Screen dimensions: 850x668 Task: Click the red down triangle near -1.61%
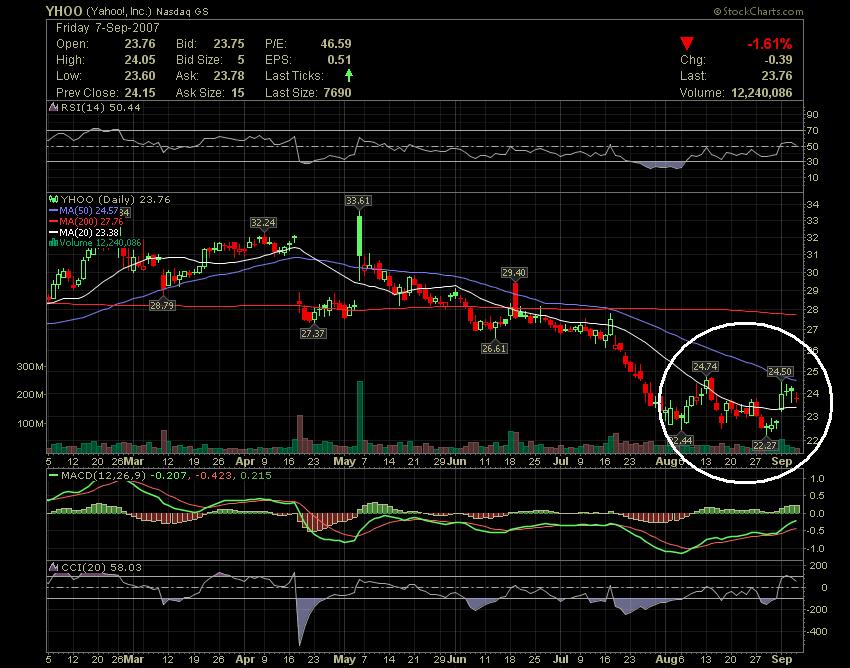[687, 43]
